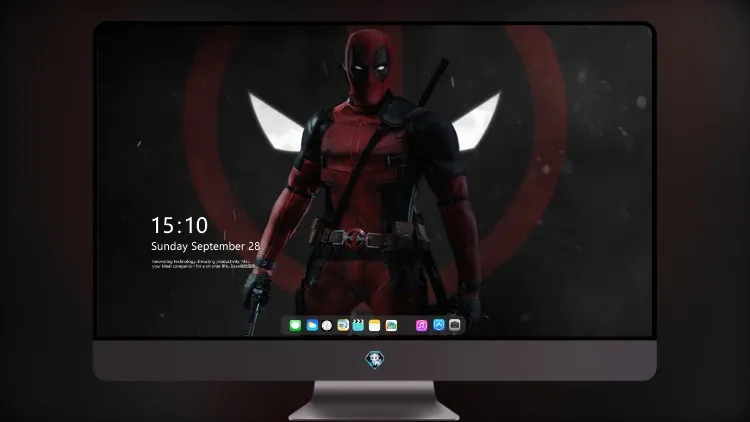Image resolution: width=750 pixels, height=422 pixels.
Task: Click the right white eye shape
Action: pyautogui.click(x=476, y=122)
